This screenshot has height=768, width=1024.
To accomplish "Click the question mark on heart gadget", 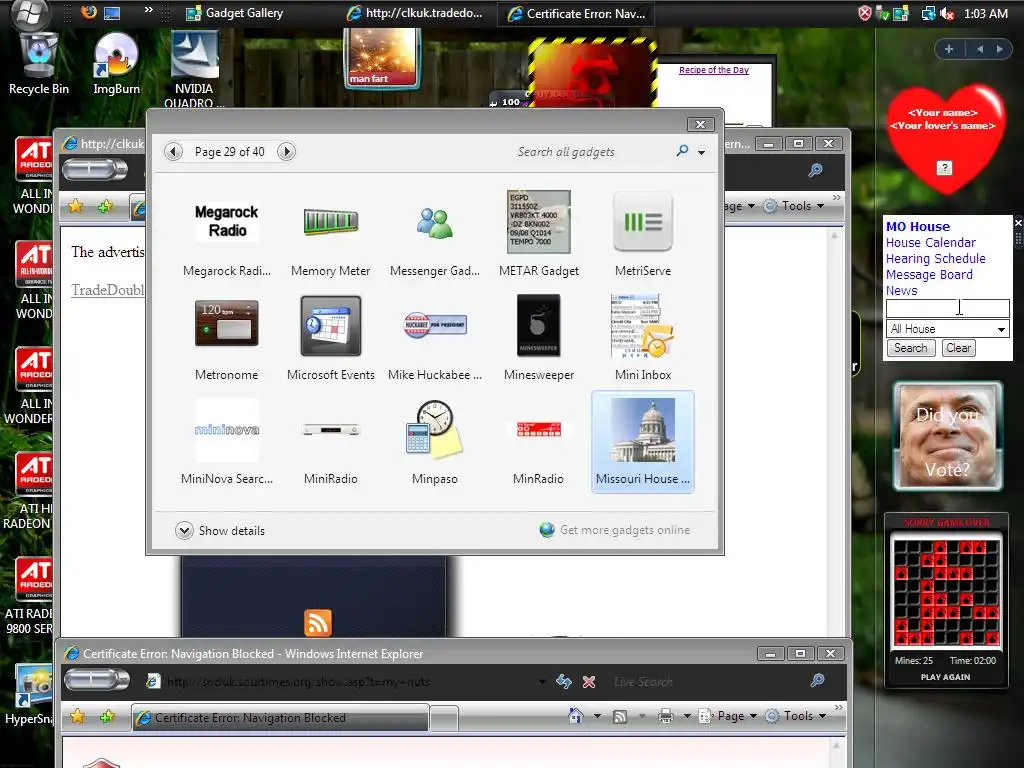I will [944, 168].
